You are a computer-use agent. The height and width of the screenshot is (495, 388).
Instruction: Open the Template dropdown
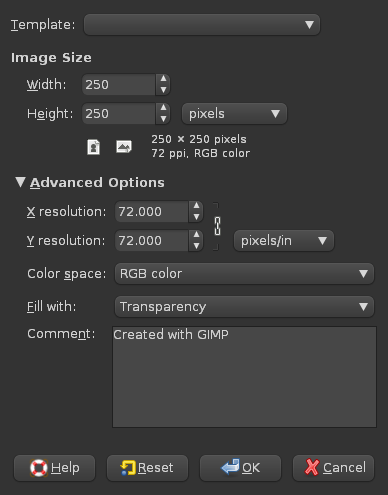pos(202,25)
